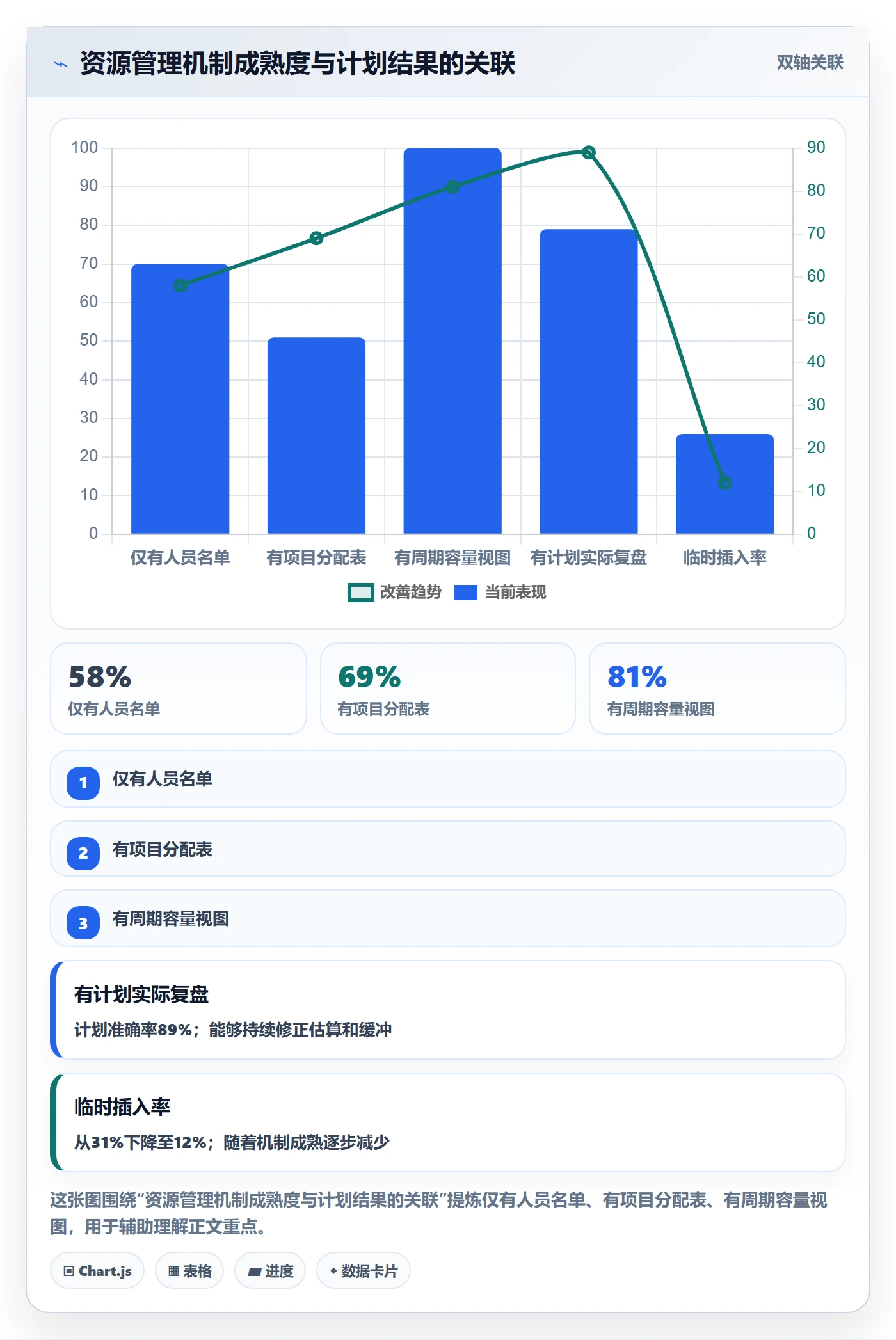Click the 有周期容量视图 tallest bar
This screenshot has height=1340, width=896.
pos(452,341)
